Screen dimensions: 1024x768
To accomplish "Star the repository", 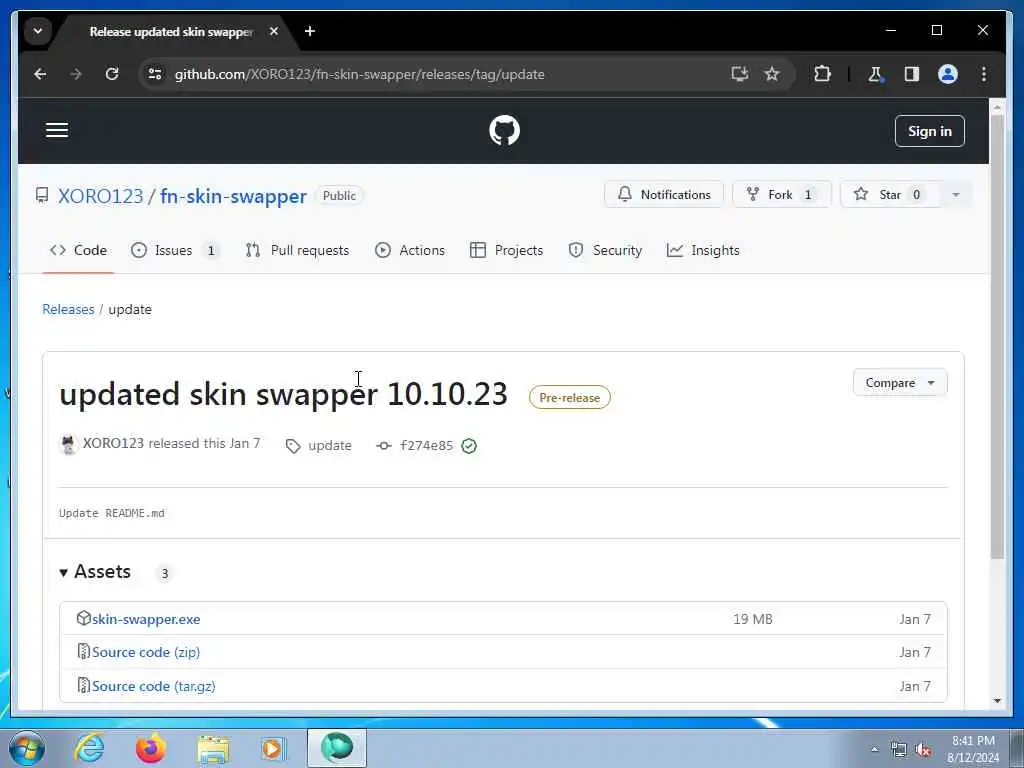I will (891, 195).
